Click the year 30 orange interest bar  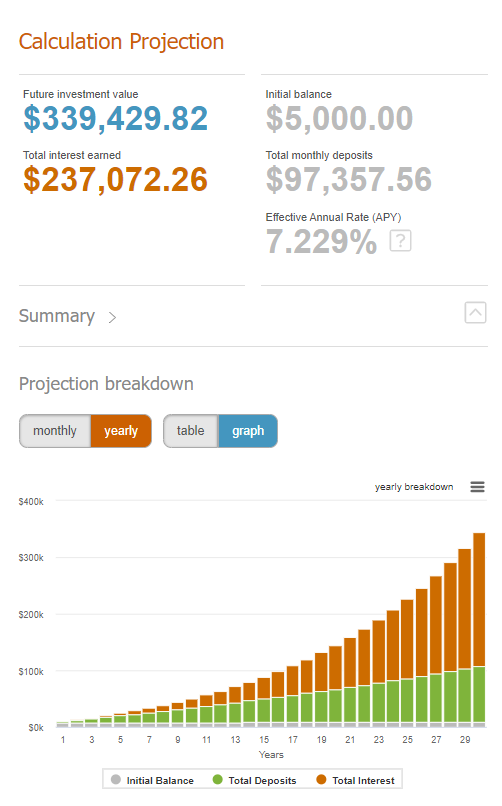pyautogui.click(x=479, y=599)
